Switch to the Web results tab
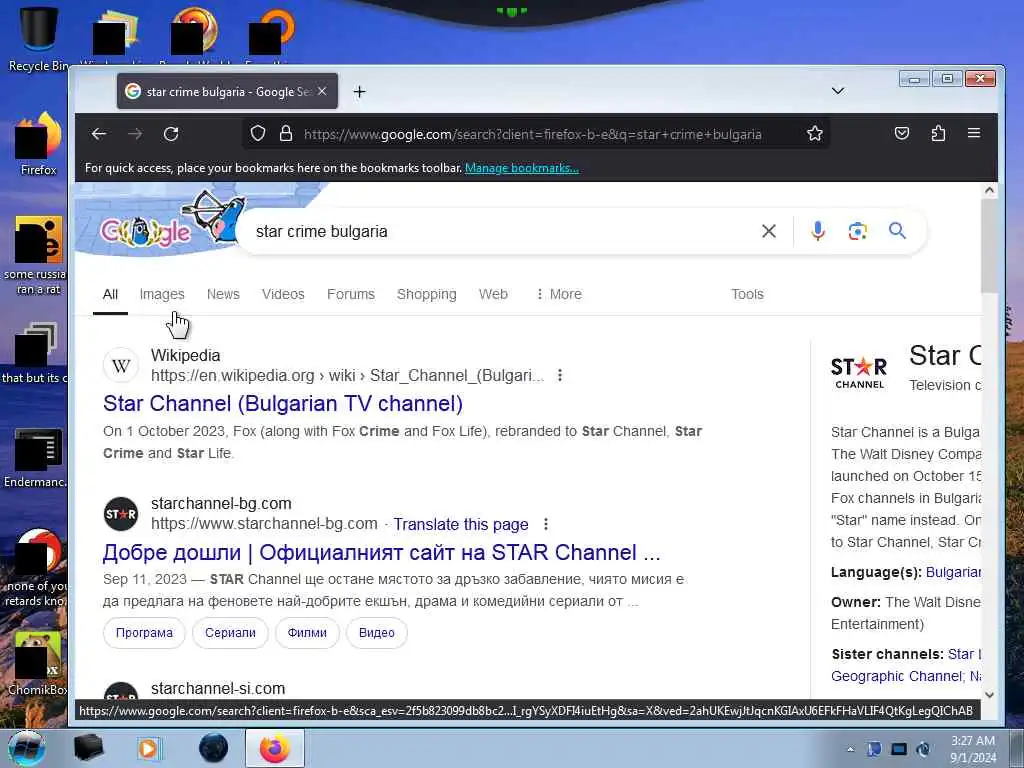Image resolution: width=1024 pixels, height=768 pixels. (493, 295)
